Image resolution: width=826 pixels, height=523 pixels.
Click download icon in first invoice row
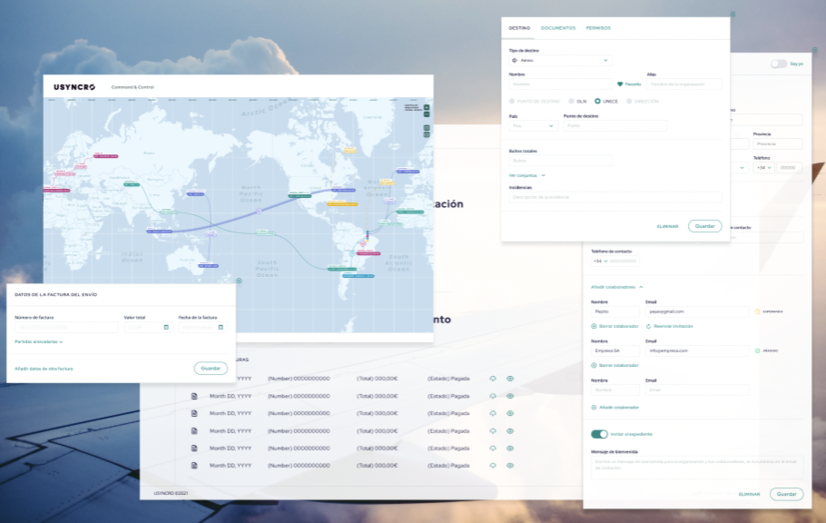tap(492, 378)
